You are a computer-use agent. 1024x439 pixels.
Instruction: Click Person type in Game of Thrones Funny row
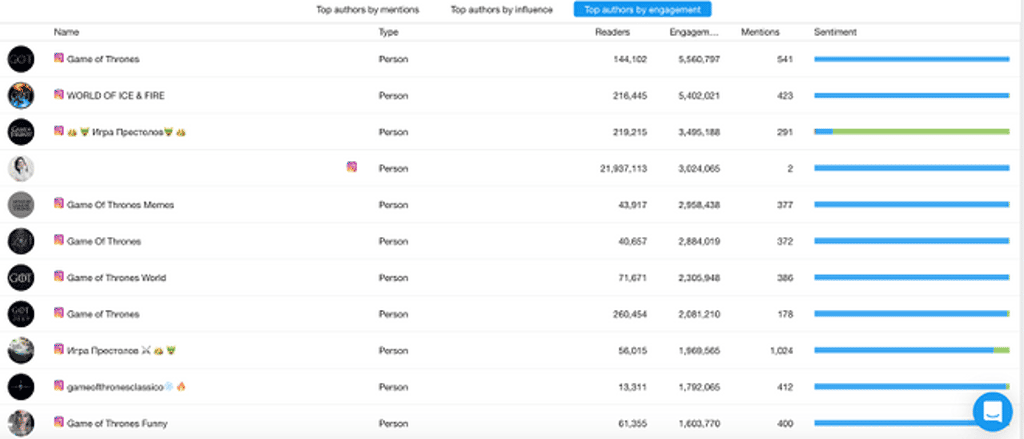coord(393,423)
